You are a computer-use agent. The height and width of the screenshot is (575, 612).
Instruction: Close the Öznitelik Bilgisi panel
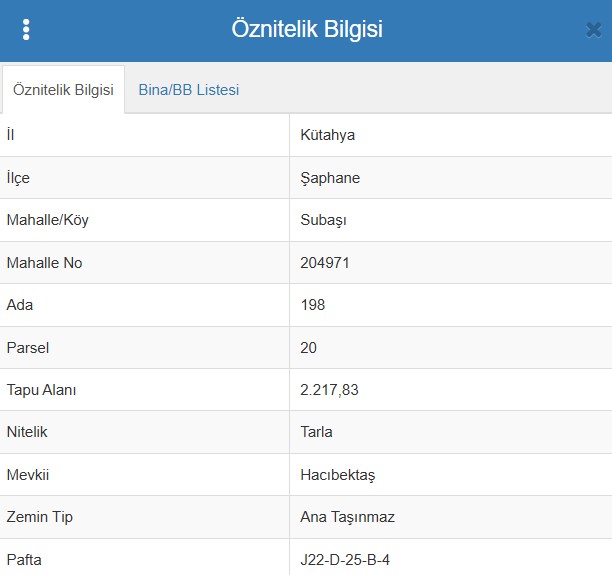(x=592, y=30)
